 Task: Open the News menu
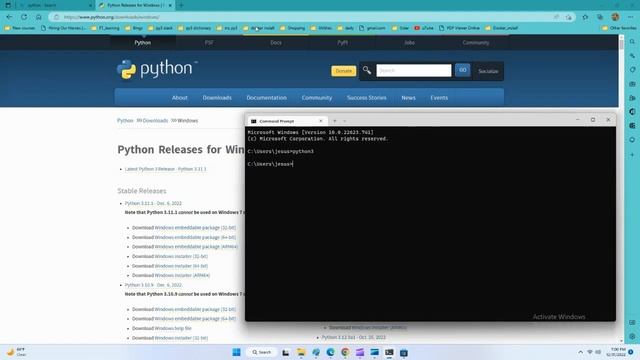point(408,98)
